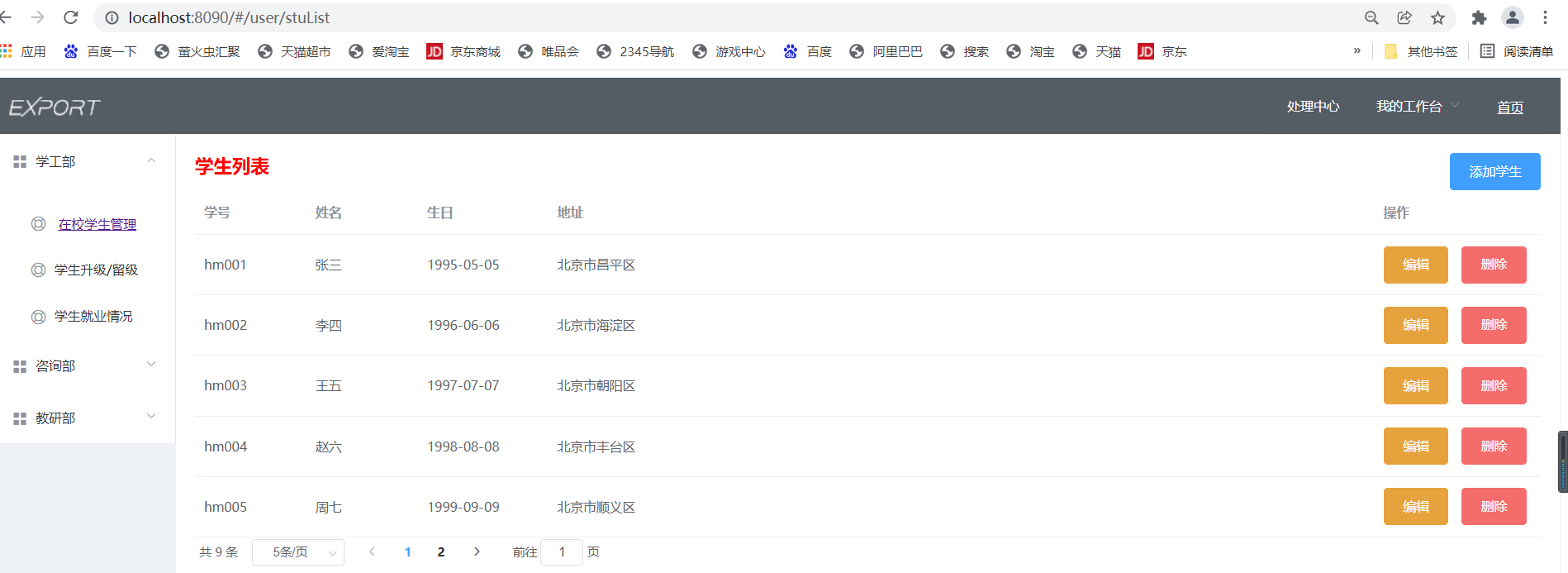
Task: Edit student hm005 周七
Action: [x=1415, y=506]
